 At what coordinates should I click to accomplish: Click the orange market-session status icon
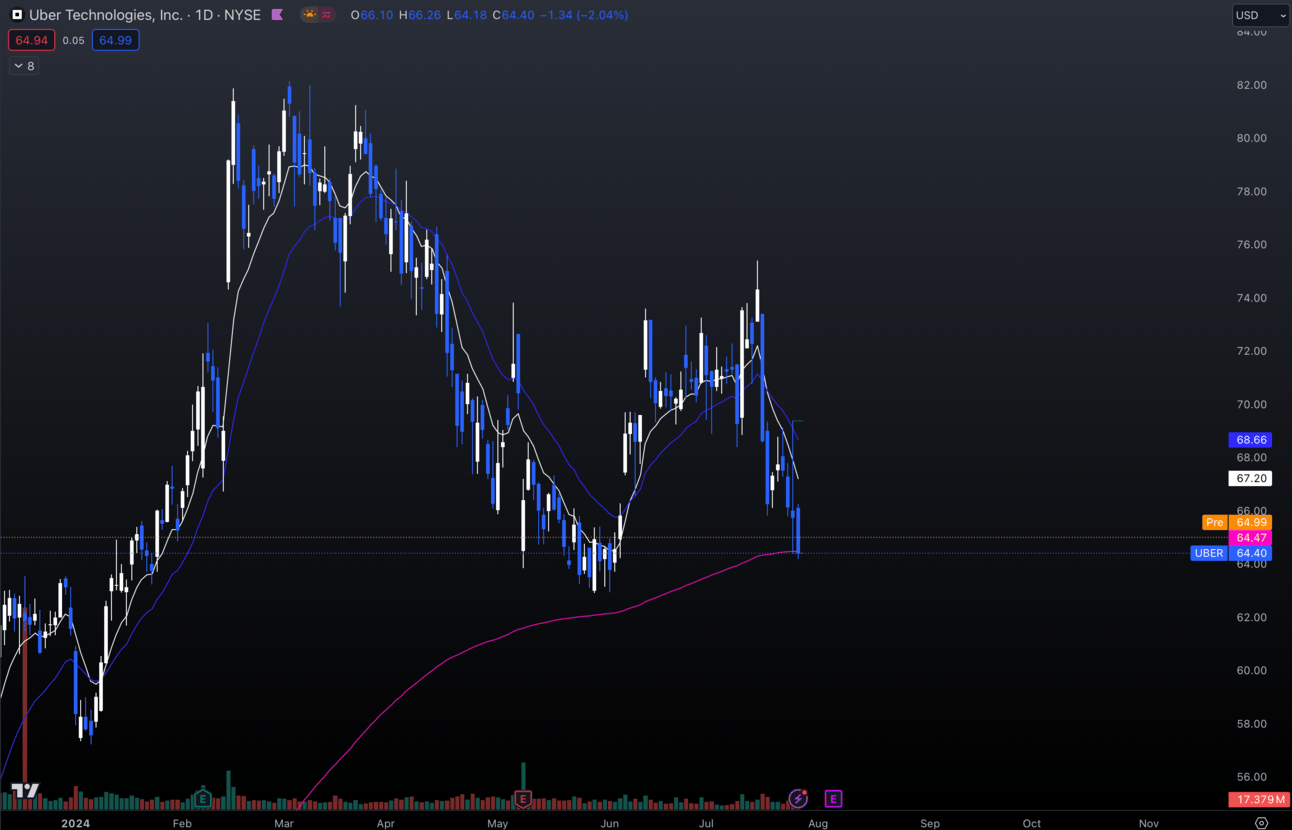coord(310,15)
